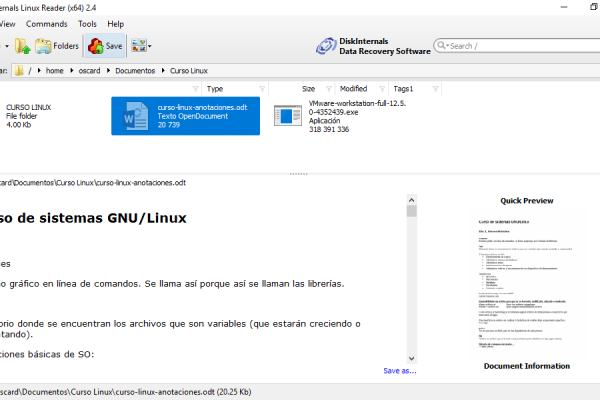Restore down the Linux Reader window
The height and width of the screenshot is (400, 600).
click(x=593, y=7)
